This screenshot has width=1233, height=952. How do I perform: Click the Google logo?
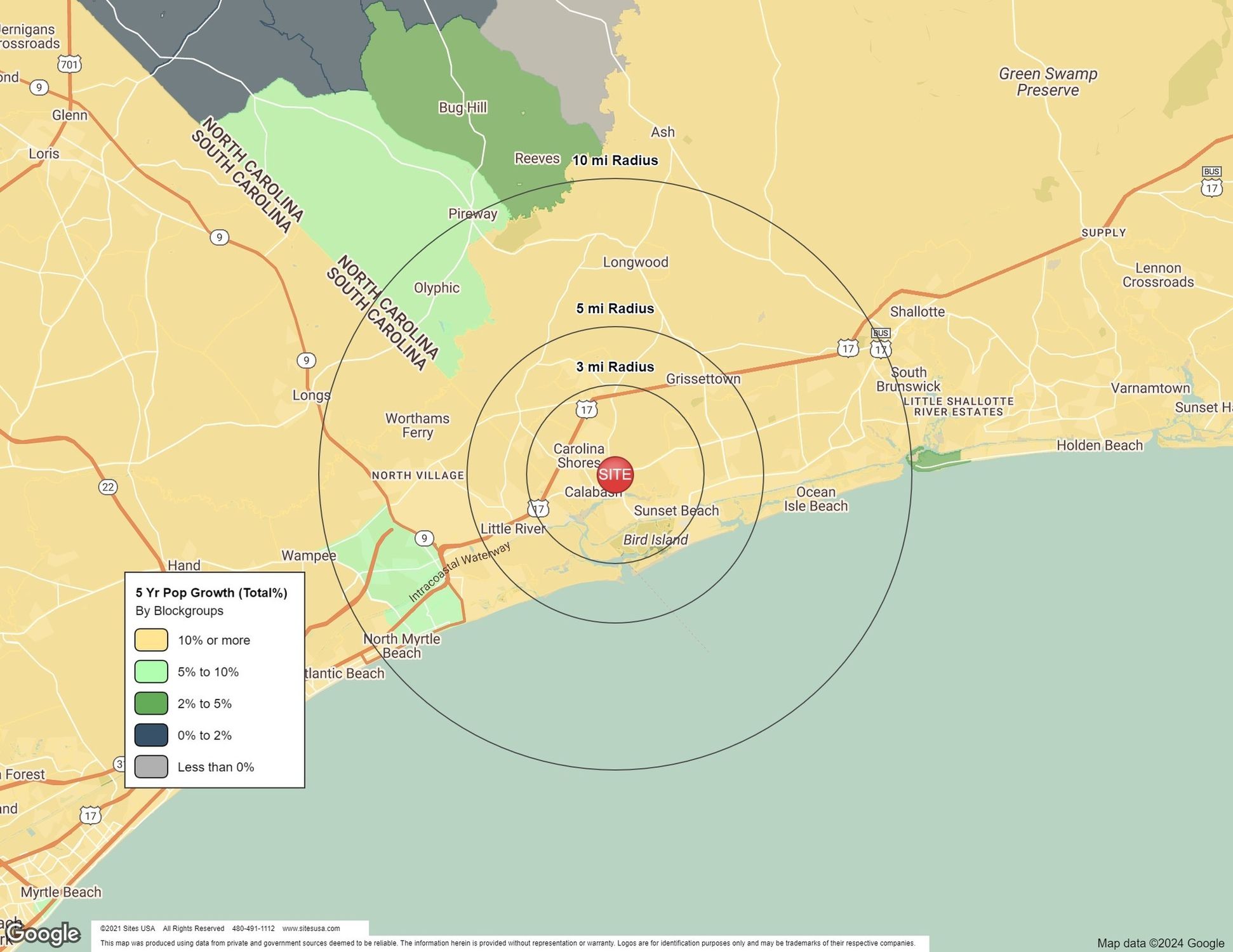pyautogui.click(x=43, y=933)
